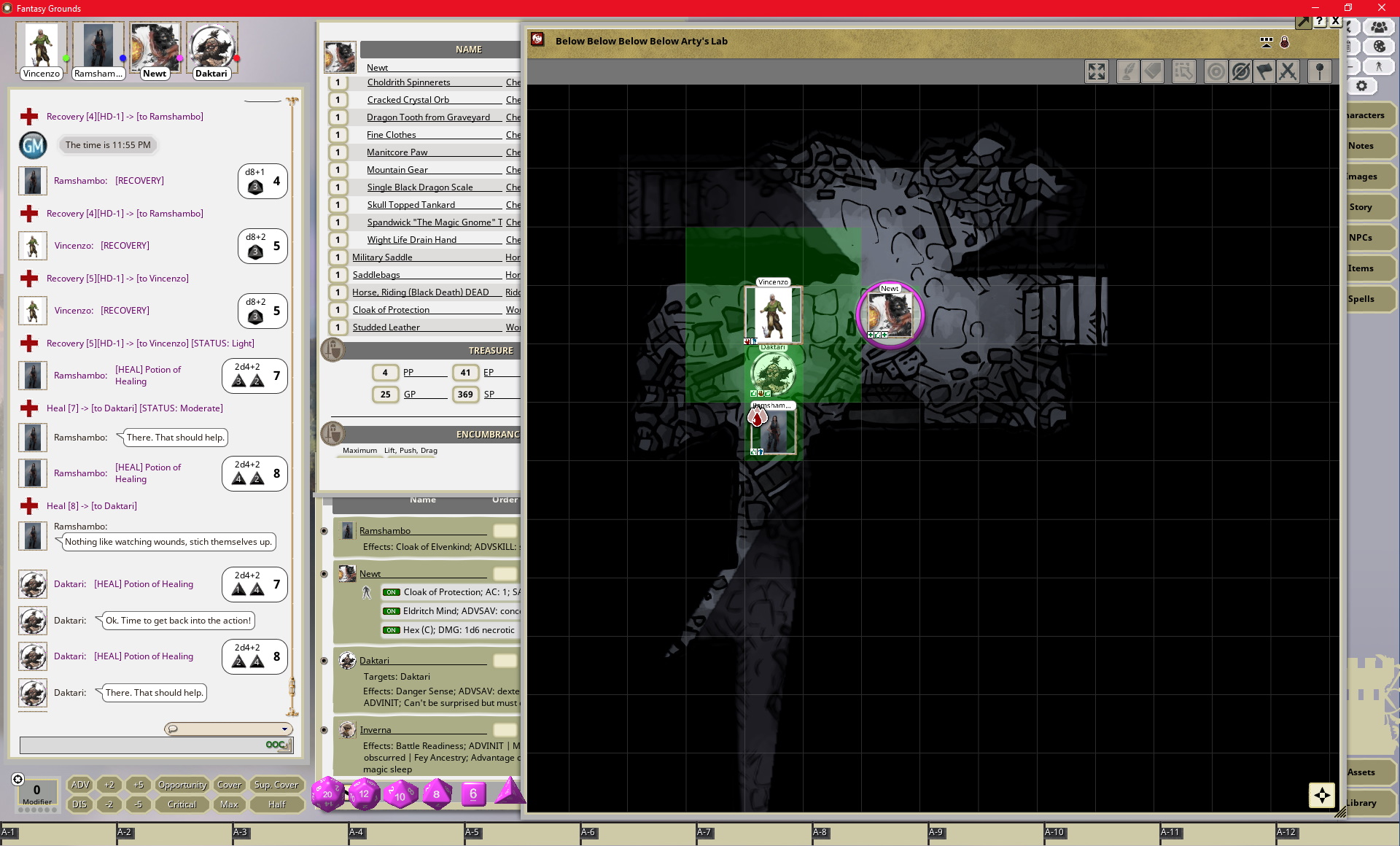The width and height of the screenshot is (1400, 846).
Task: Roll the d8 die
Action: pos(437,794)
